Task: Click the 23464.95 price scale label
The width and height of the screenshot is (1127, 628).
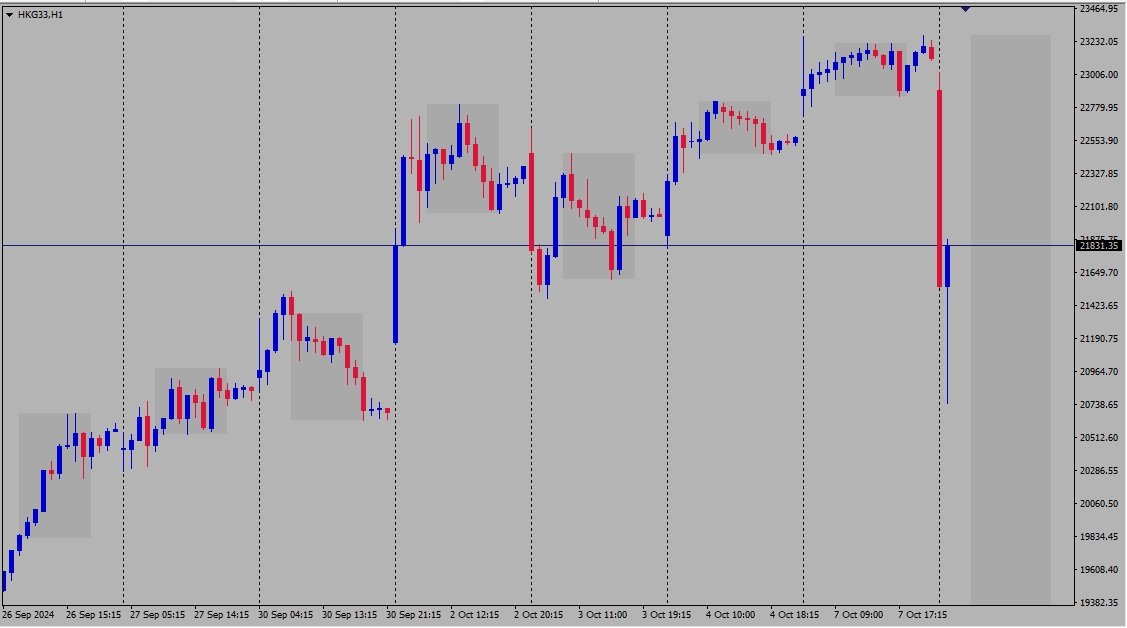Action: pyautogui.click(x=1099, y=9)
